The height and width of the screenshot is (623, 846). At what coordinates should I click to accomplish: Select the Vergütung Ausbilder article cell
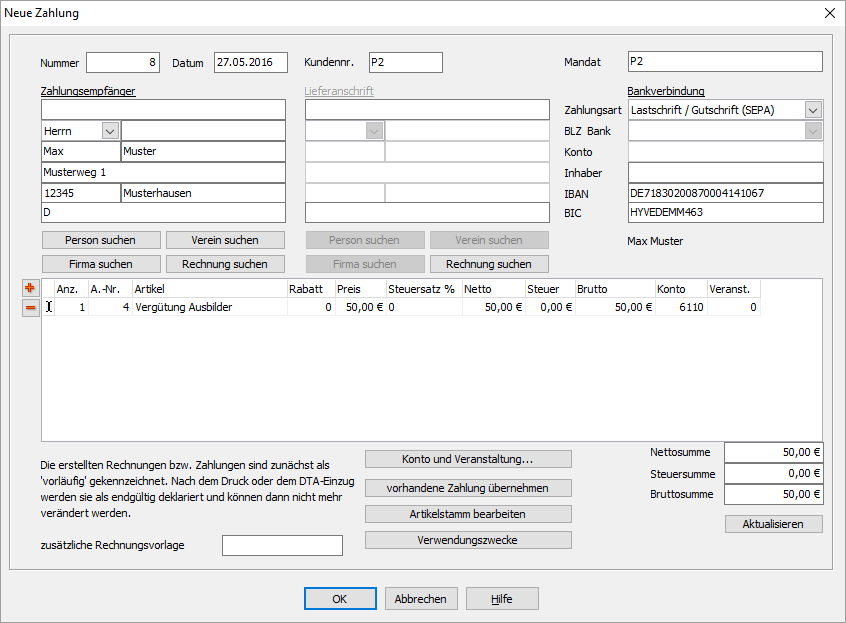click(x=210, y=307)
